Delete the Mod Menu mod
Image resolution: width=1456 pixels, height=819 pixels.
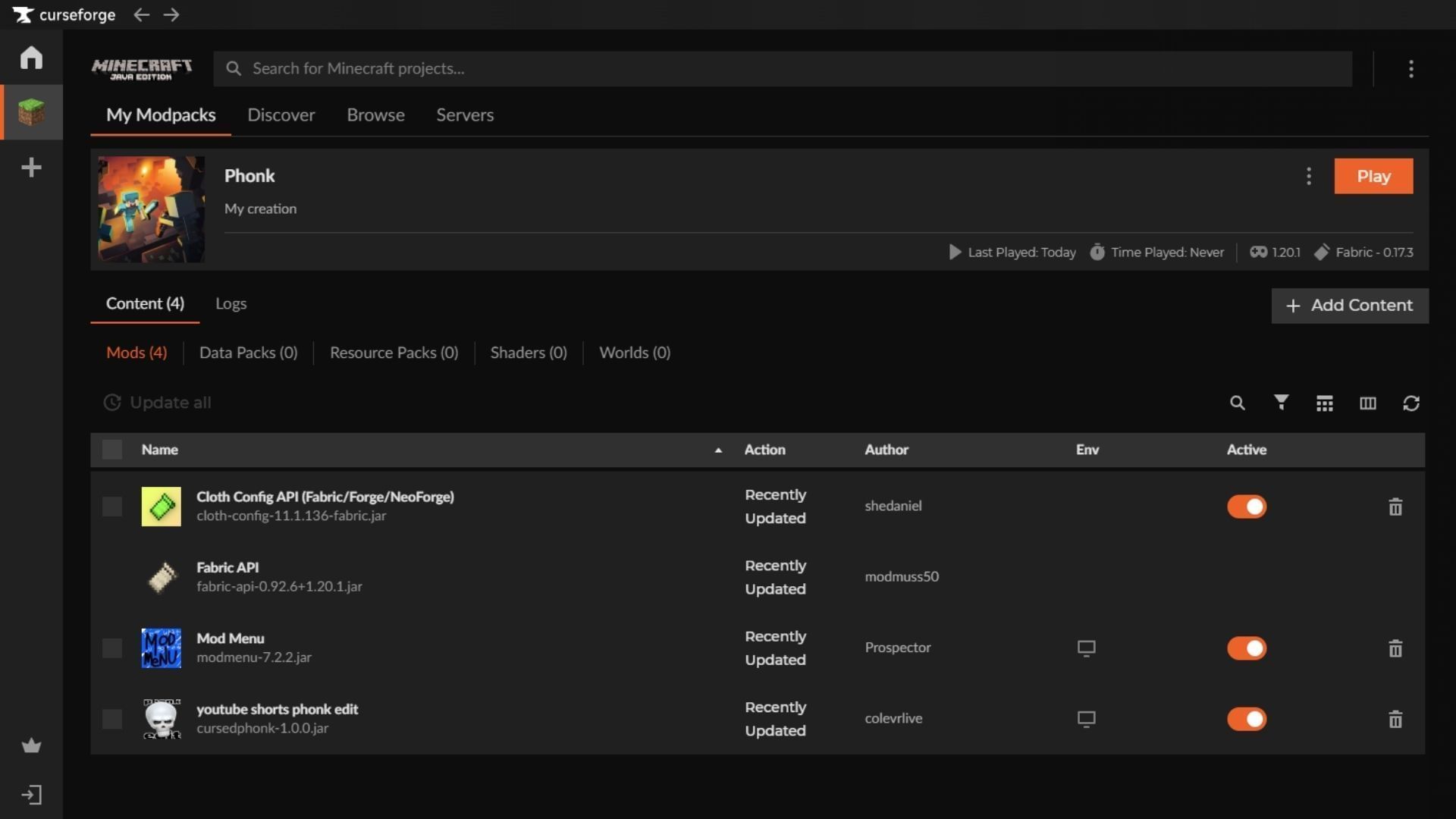coord(1395,648)
